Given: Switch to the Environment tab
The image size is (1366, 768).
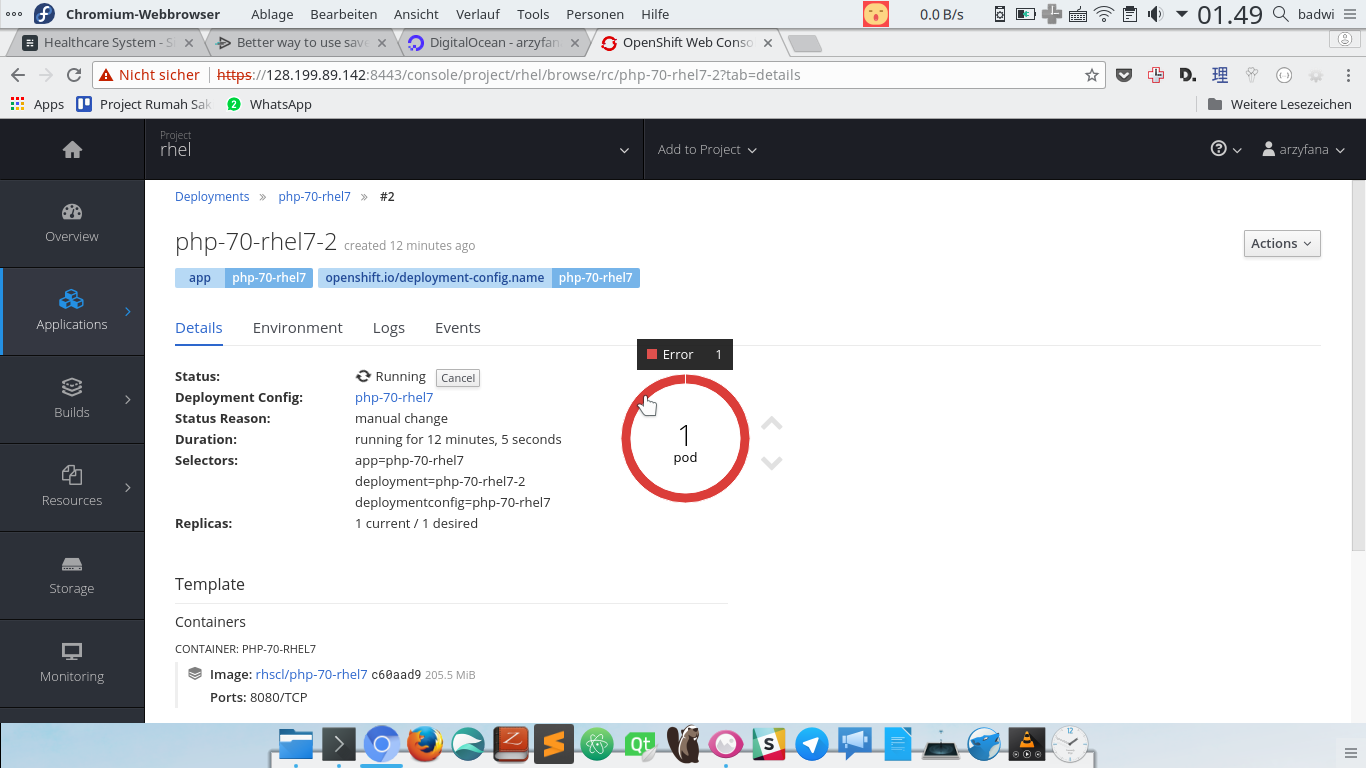Looking at the screenshot, I should [297, 328].
